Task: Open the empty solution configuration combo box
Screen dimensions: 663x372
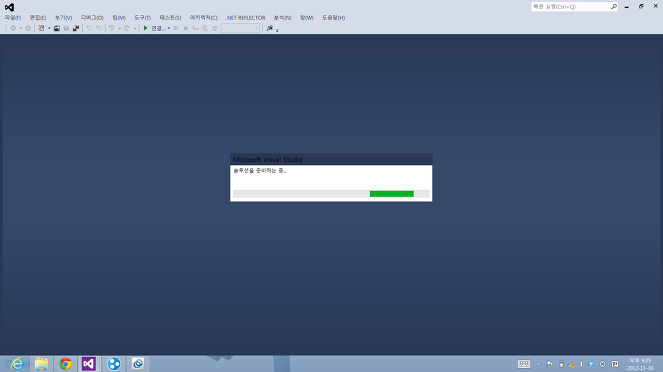Action: point(240,28)
